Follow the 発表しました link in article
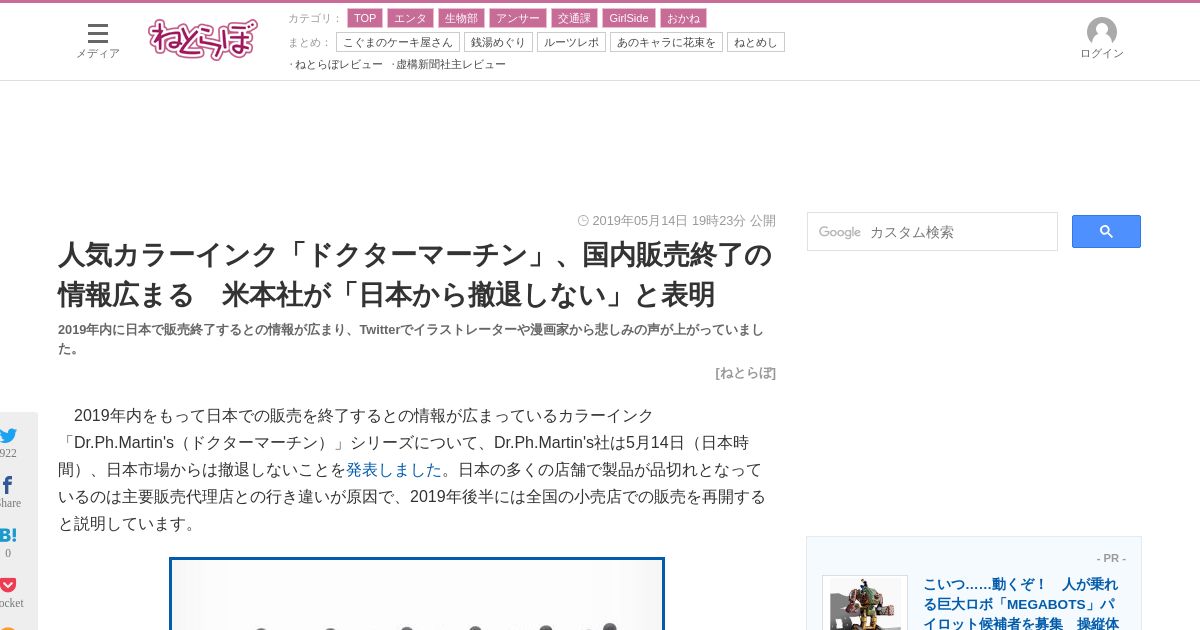Viewport: 1200px width, 630px height. pyautogui.click(x=394, y=470)
